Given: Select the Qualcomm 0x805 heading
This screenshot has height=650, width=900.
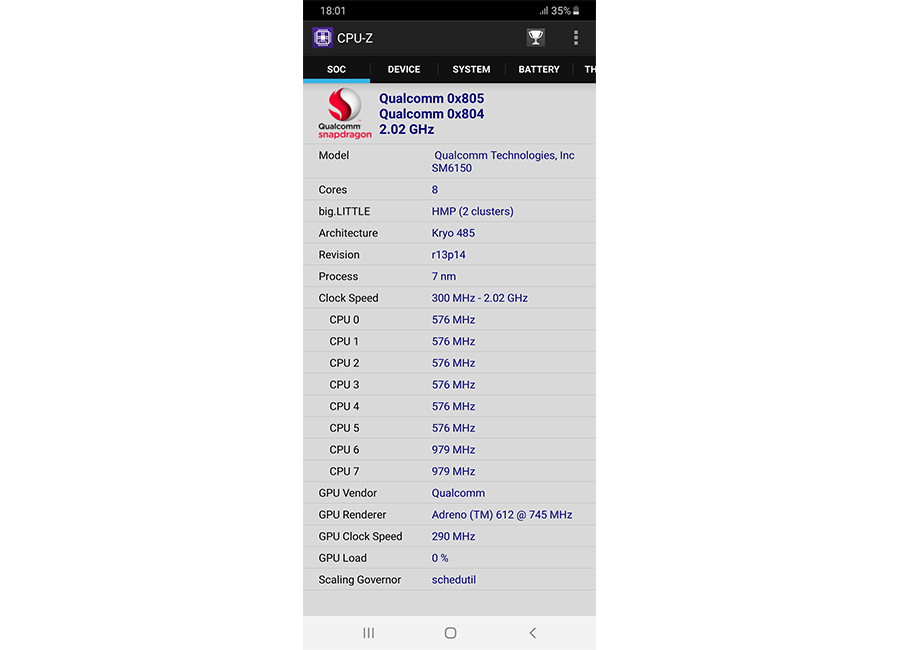Looking at the screenshot, I should tap(431, 98).
